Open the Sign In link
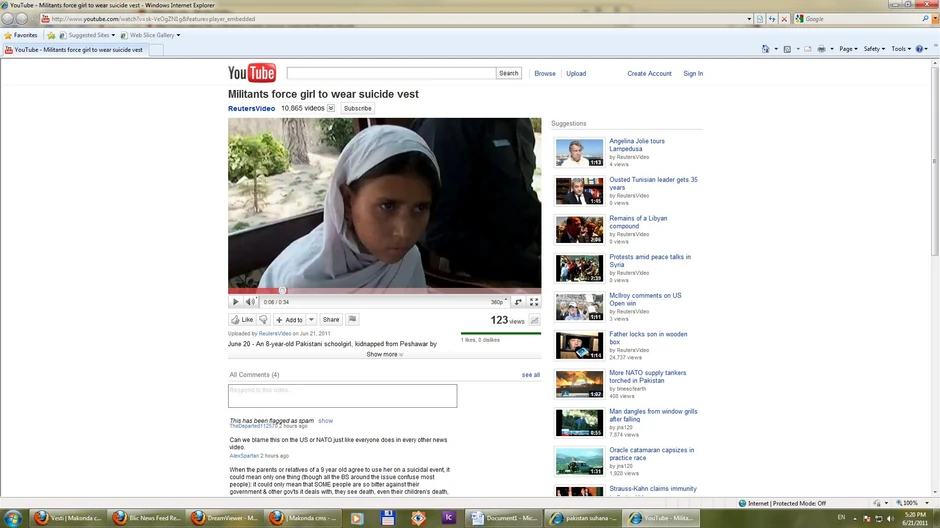Image resolution: width=940 pixels, height=528 pixels. [693, 73]
